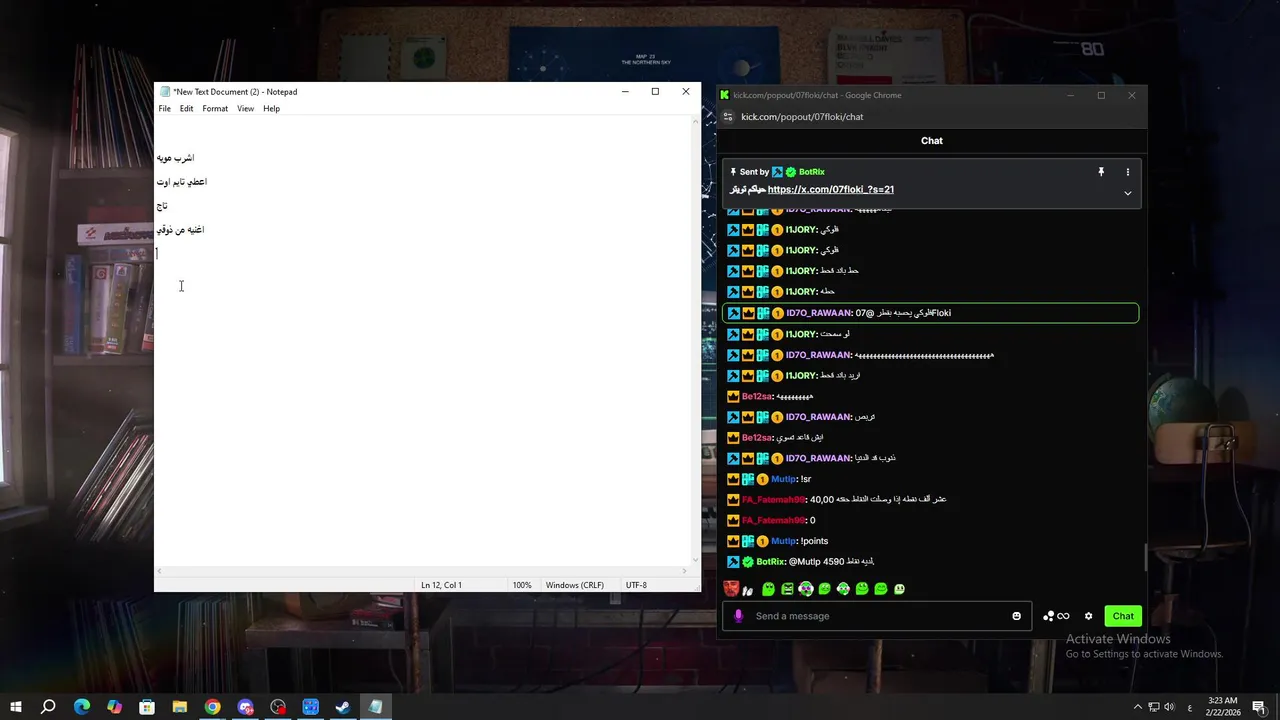Click the Ln 12, Col 1 status bar entry
Image resolution: width=1280 pixels, height=720 pixels.
tap(441, 585)
